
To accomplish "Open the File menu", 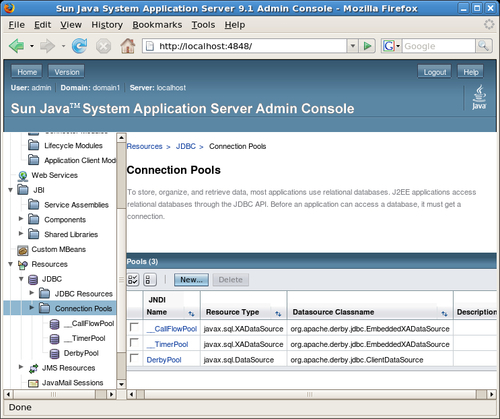I will tap(17, 25).
